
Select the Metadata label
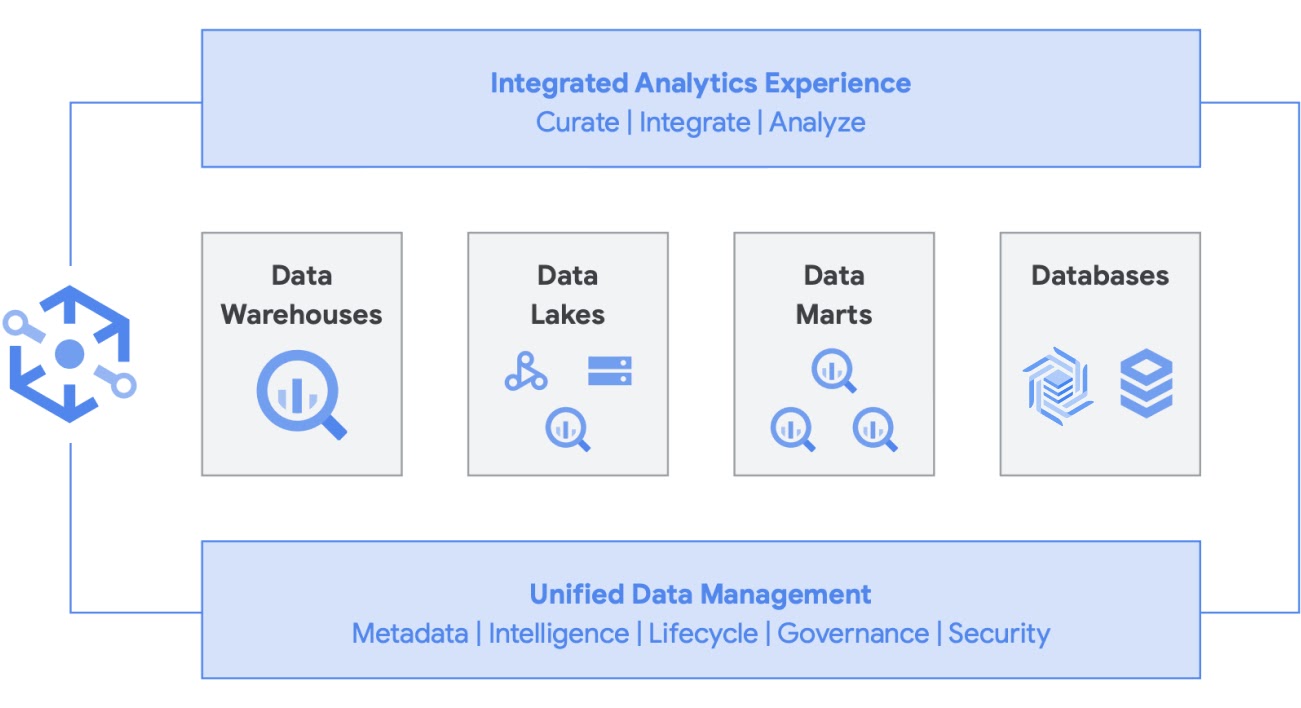pyautogui.click(x=410, y=634)
